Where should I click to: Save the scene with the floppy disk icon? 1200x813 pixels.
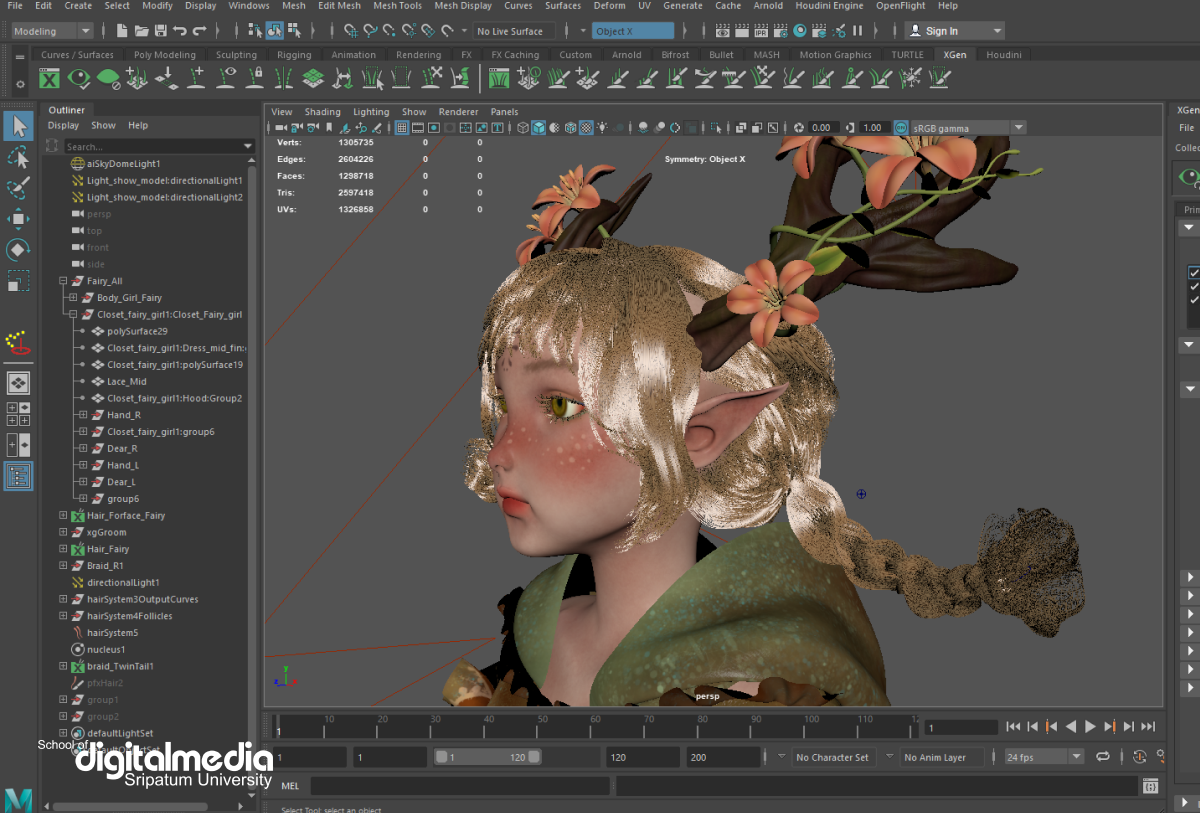click(x=160, y=31)
